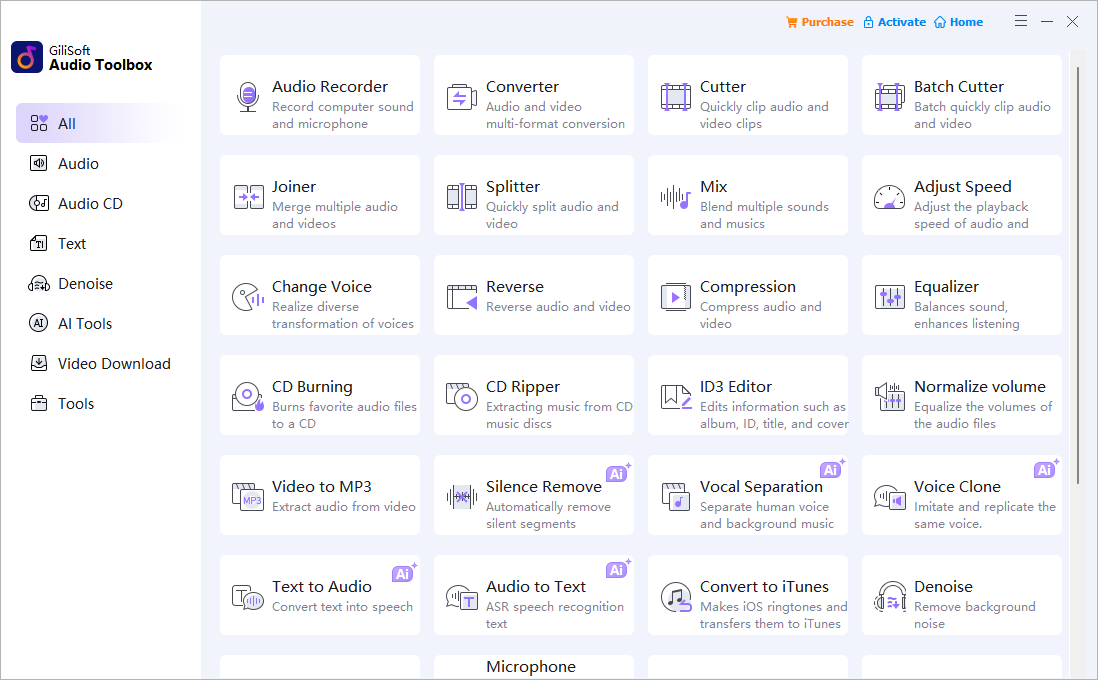The image size is (1098, 680).
Task: Click the 'Audio Recorder' title text
Action: 329,86
